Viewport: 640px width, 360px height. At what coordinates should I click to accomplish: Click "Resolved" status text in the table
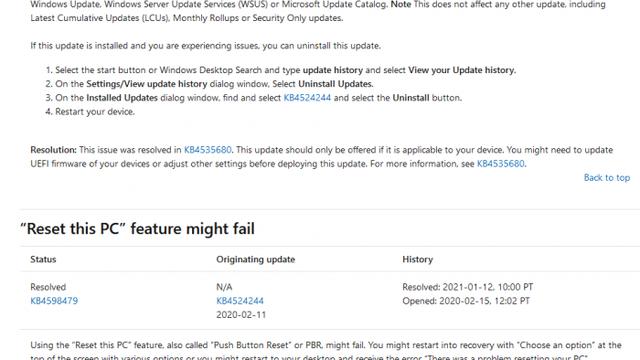pos(48,287)
